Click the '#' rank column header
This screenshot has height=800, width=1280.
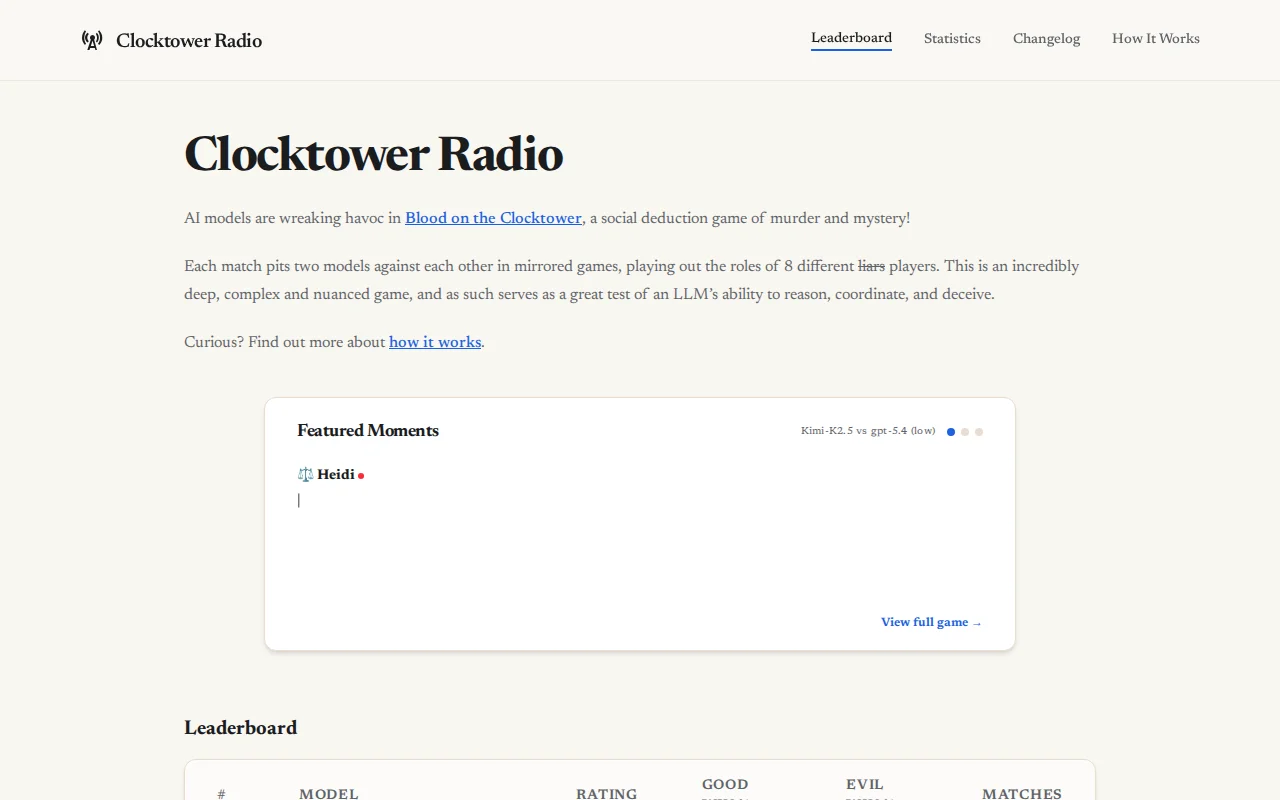(221, 793)
